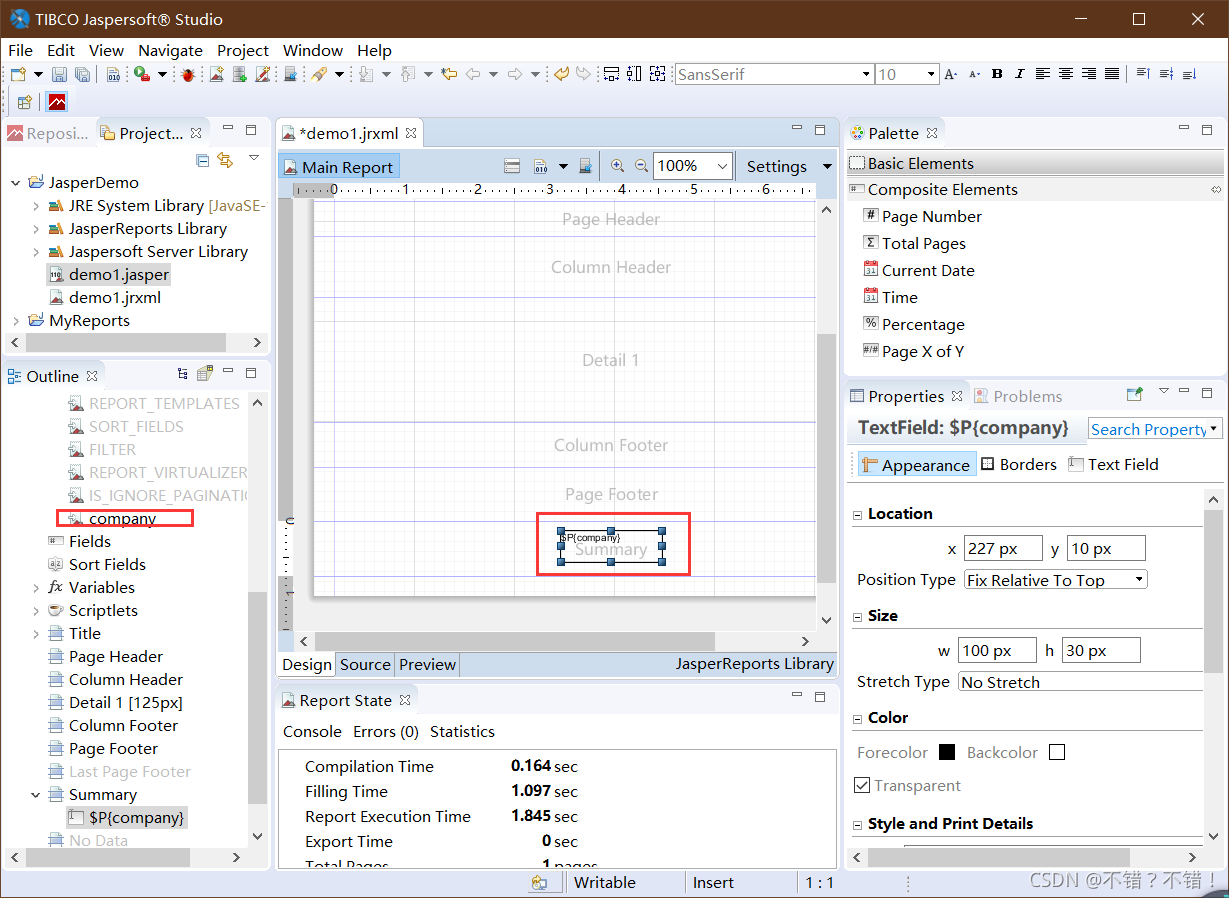The width and height of the screenshot is (1229, 898).
Task: Select the company parameter in Outline
Action: click(x=112, y=518)
